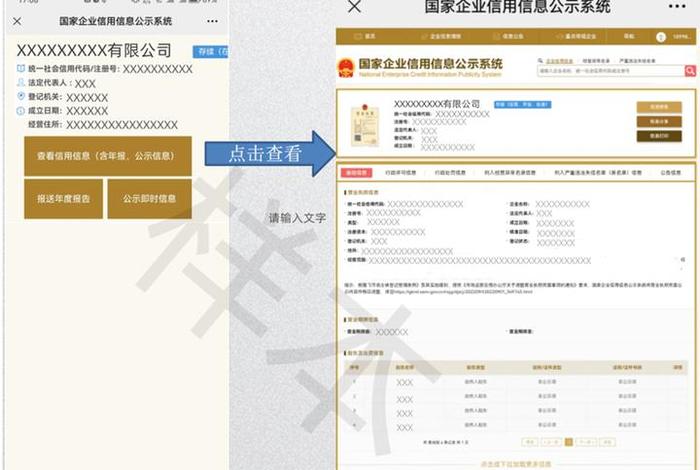
Task: Click the middle brown button in company card
Action: coord(659,121)
